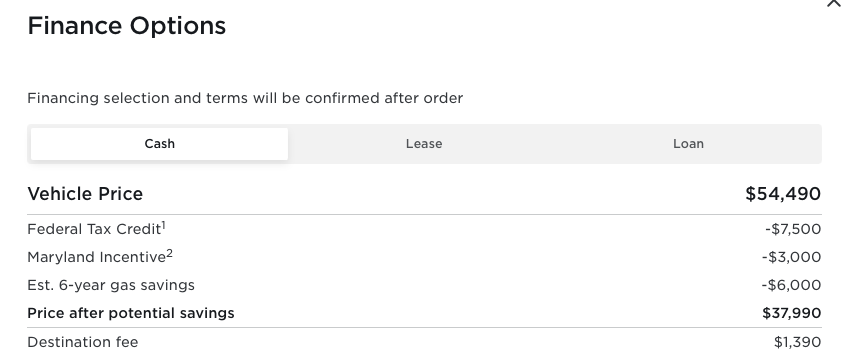Click the financing terms confirmation notice
The width and height of the screenshot is (845, 364).
[x=245, y=98]
